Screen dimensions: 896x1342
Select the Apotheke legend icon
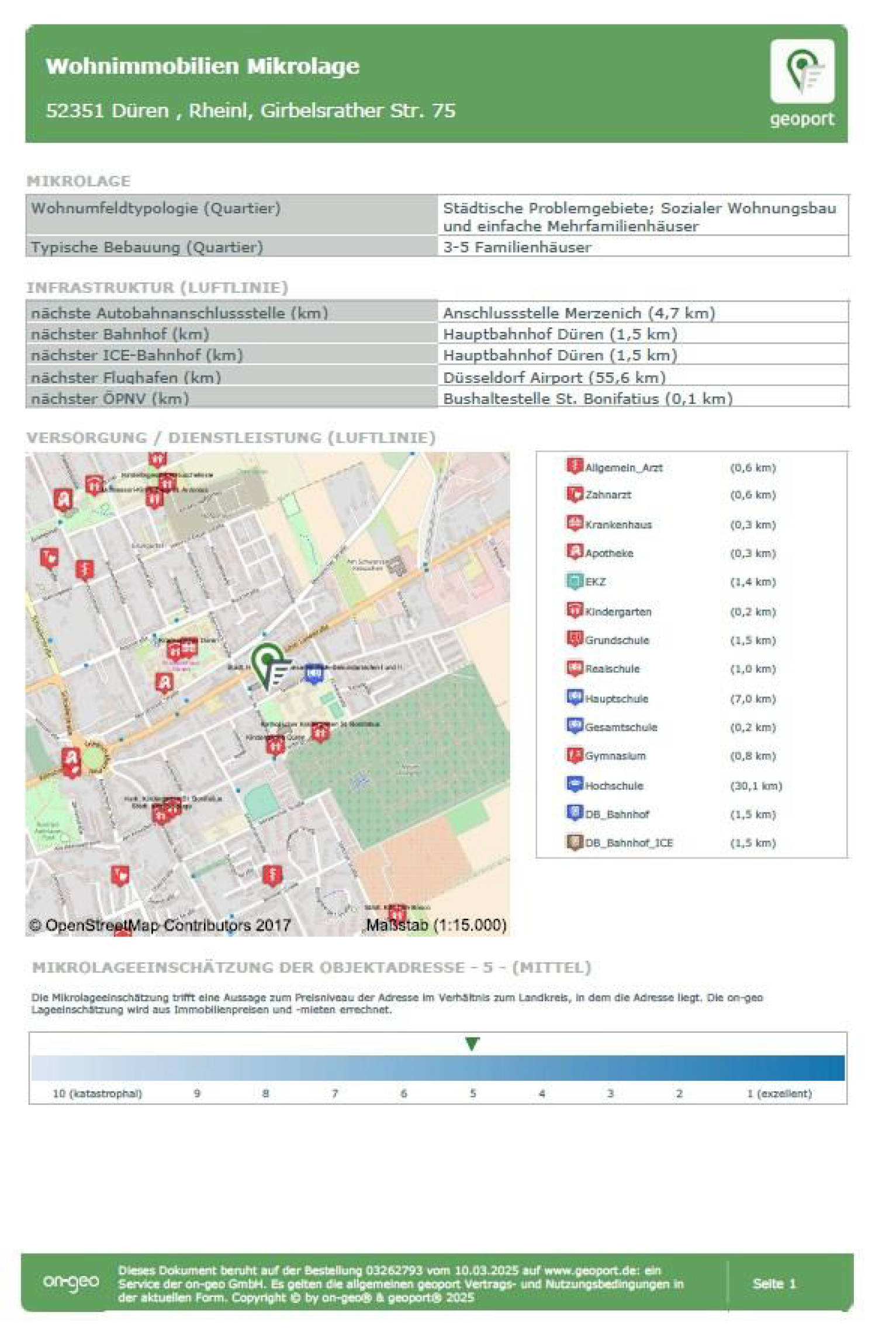575,551
